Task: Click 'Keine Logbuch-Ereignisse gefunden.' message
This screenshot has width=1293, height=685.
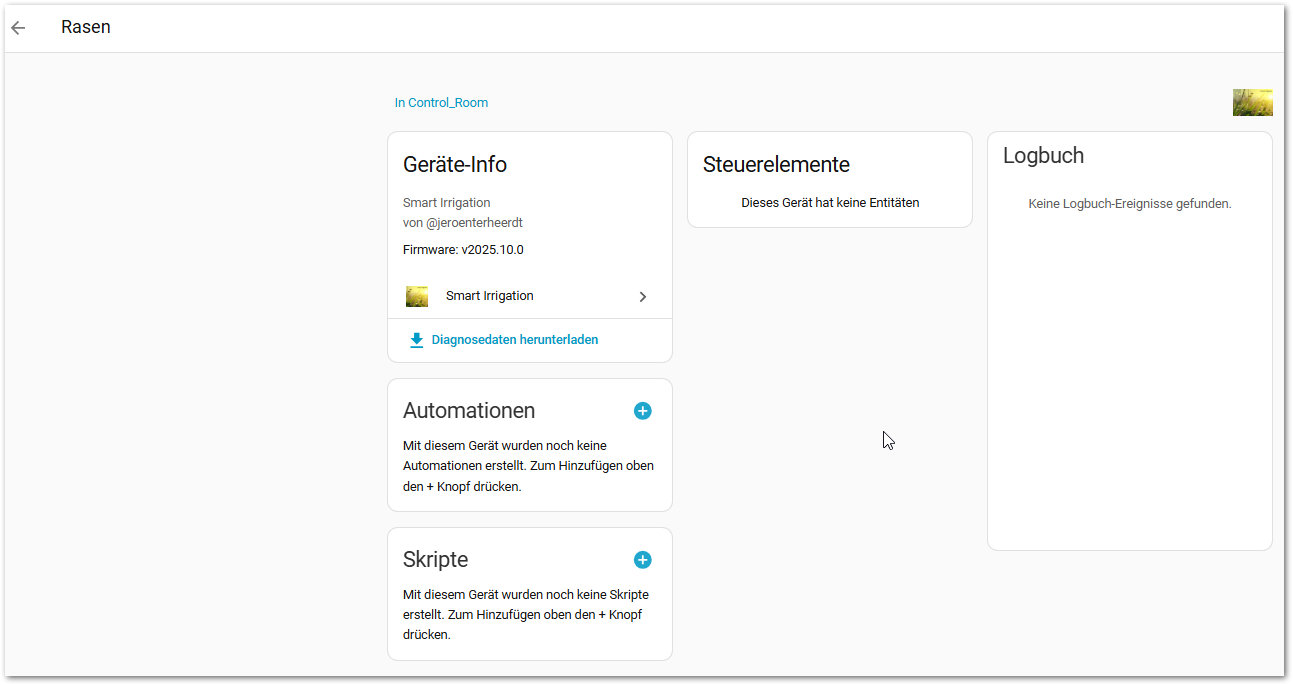Action: click(x=1129, y=204)
